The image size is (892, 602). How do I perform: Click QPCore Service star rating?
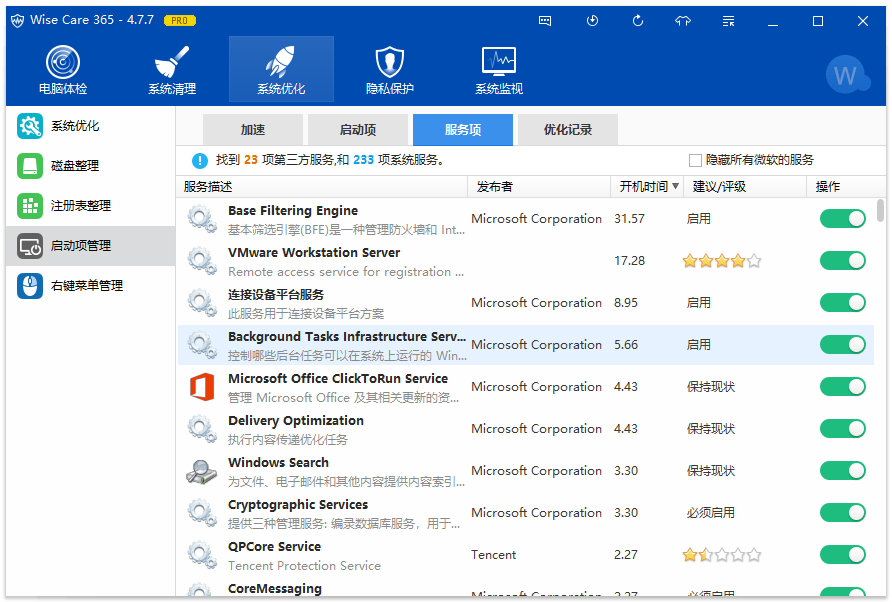tap(722, 555)
